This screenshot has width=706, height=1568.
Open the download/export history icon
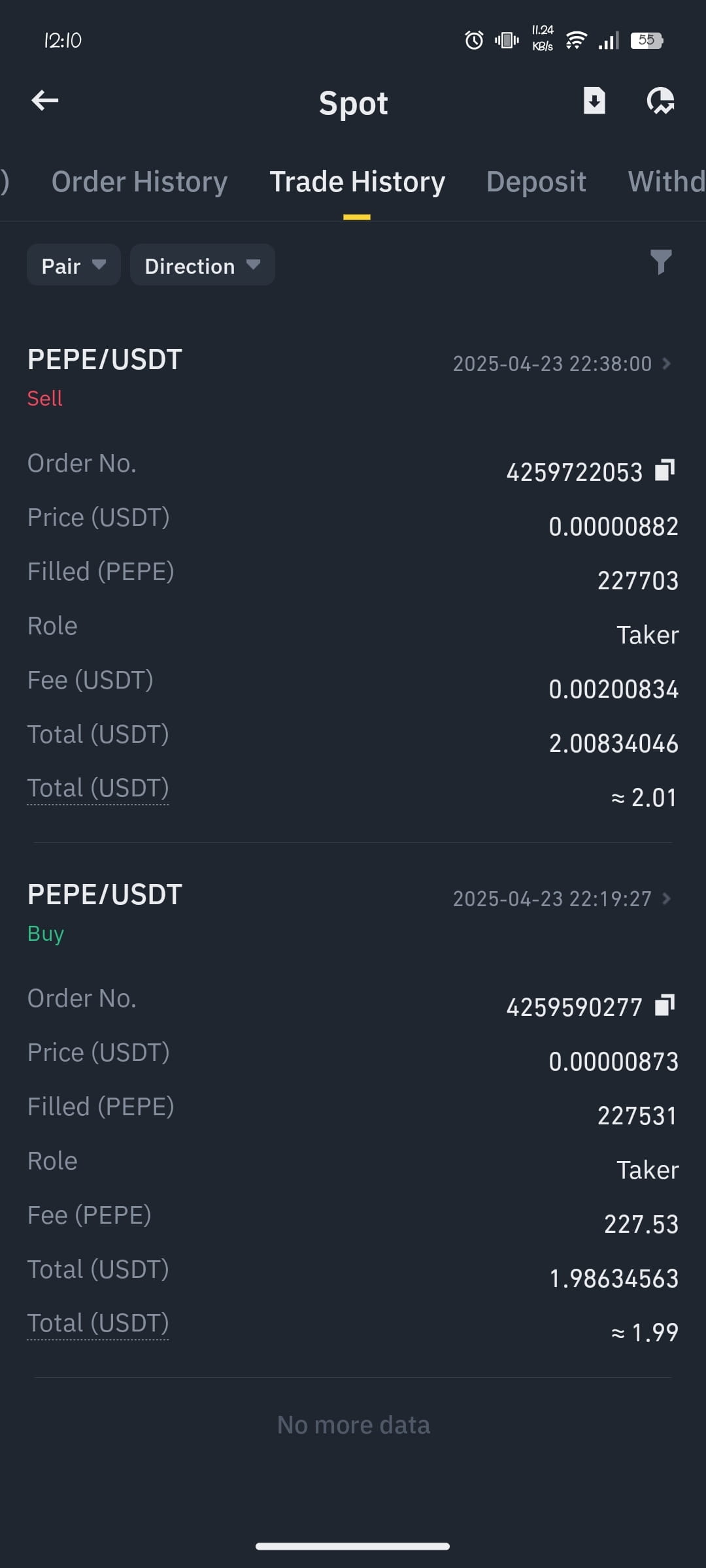(594, 101)
